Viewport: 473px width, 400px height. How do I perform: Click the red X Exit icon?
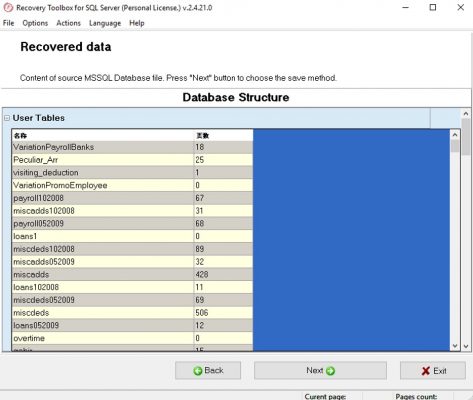tap(426, 371)
